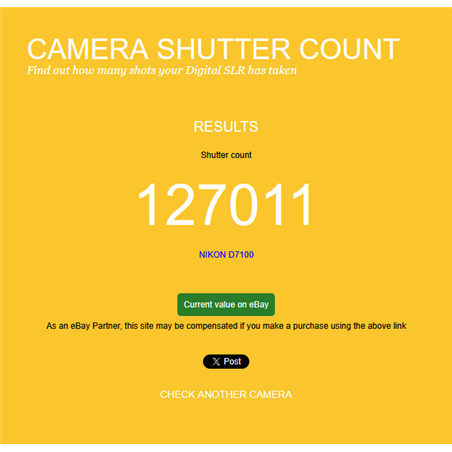The width and height of the screenshot is (452, 452).
Task: Click the RESULTS heading
Action: pyautogui.click(x=226, y=127)
